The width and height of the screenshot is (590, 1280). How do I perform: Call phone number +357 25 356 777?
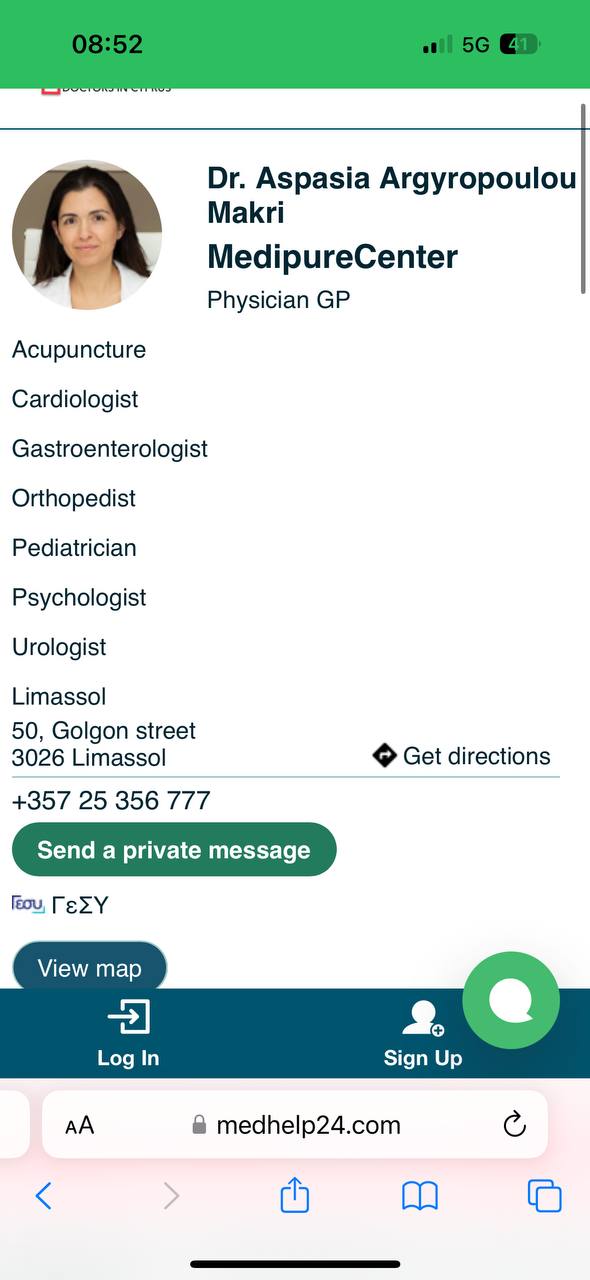click(x=111, y=801)
